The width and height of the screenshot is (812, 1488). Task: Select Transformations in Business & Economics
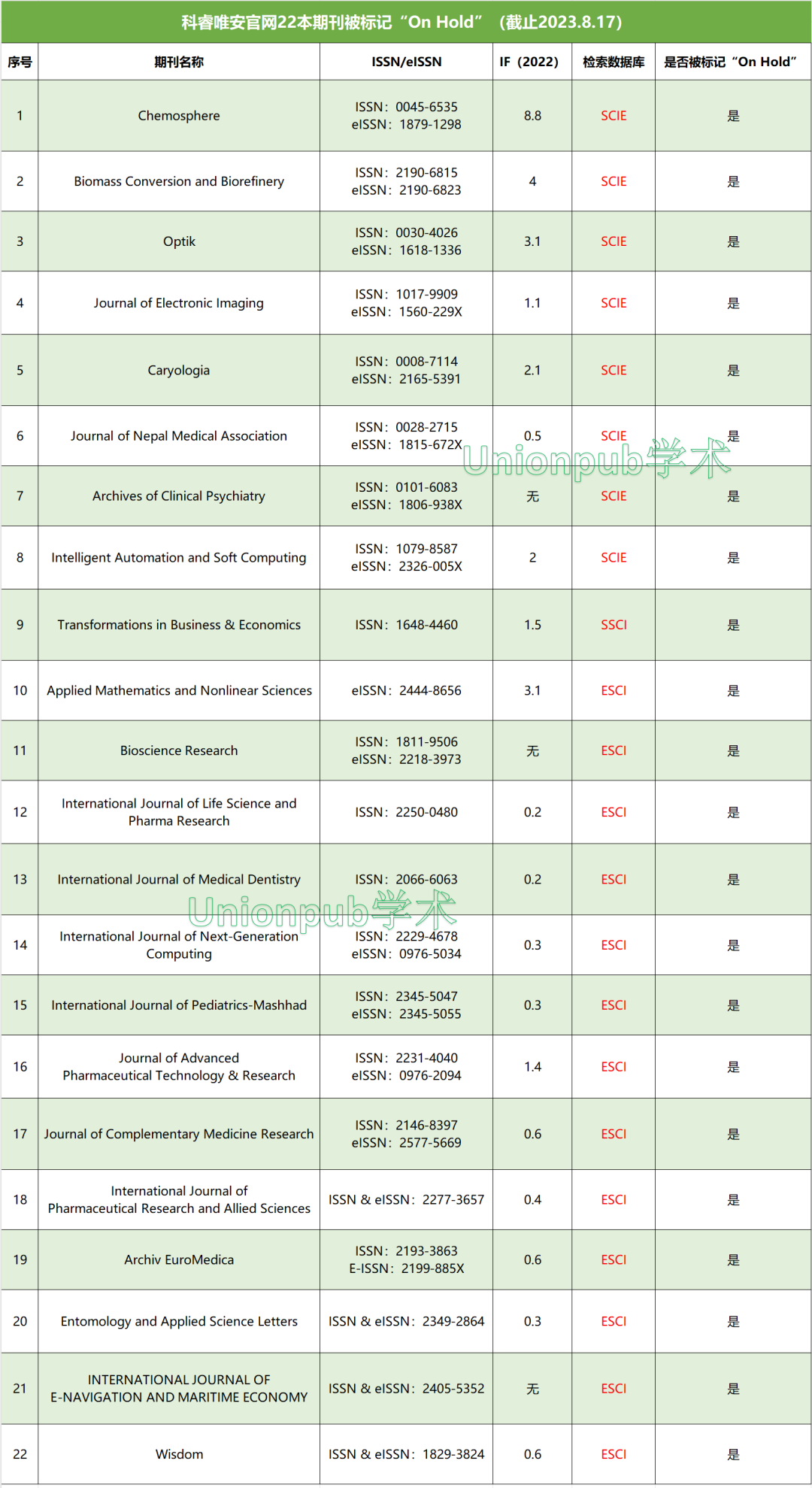point(179,625)
